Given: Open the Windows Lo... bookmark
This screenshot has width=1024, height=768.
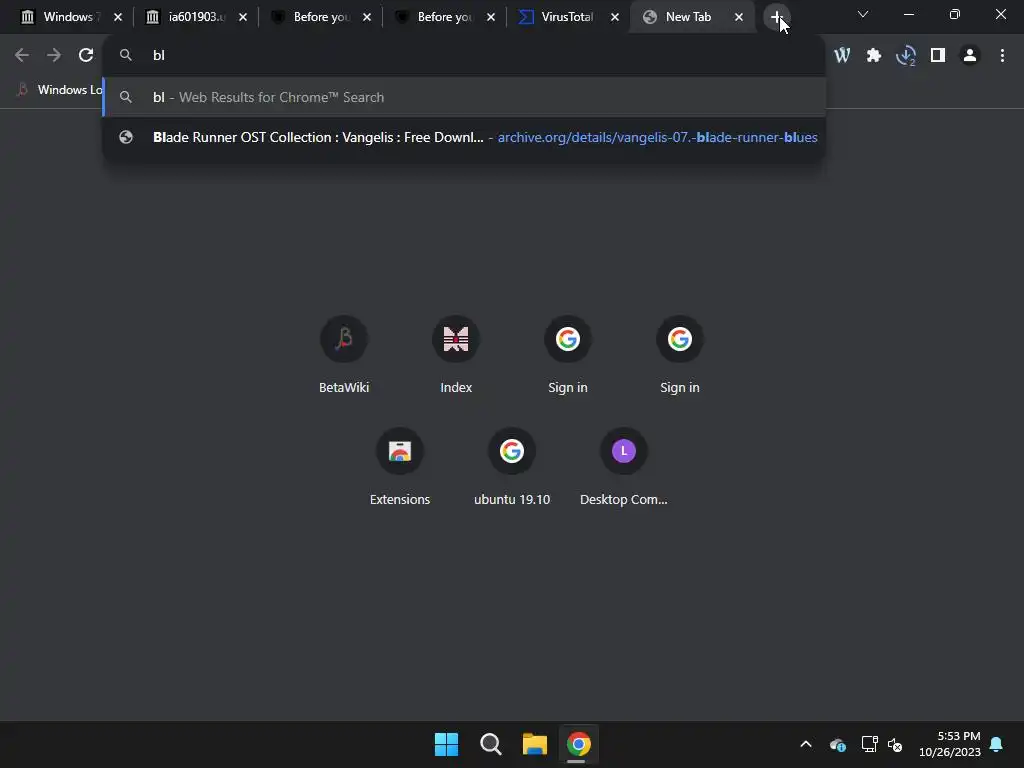Looking at the screenshot, I should (x=59, y=90).
